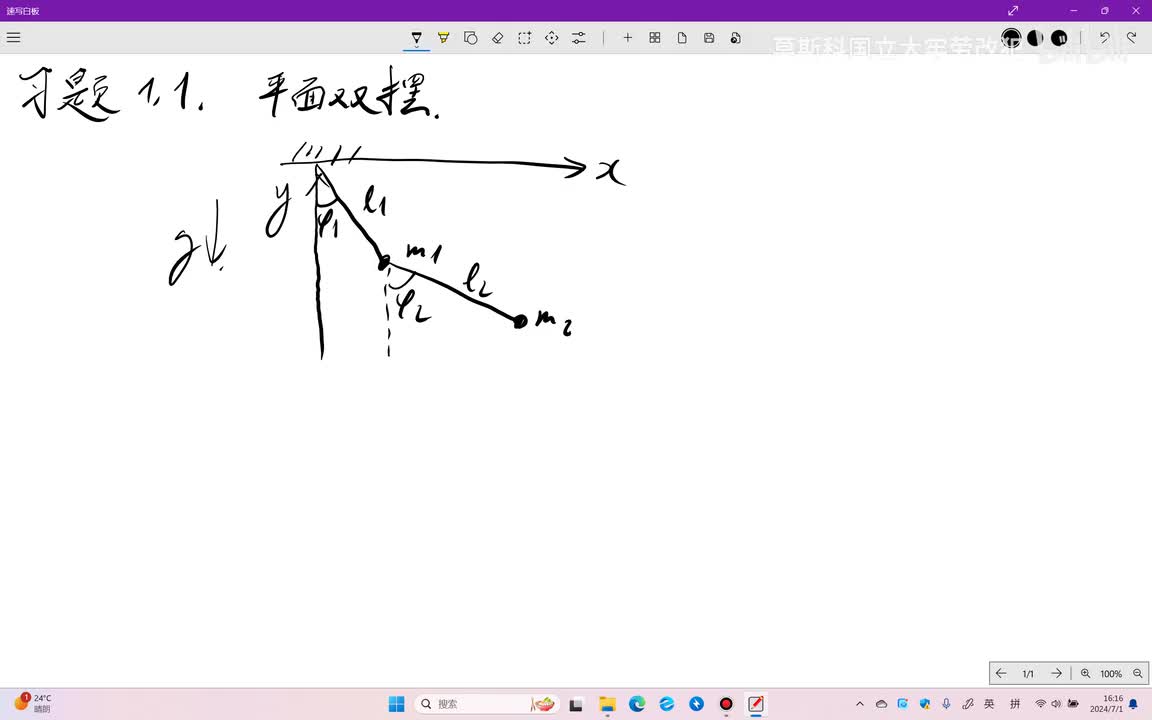The width and height of the screenshot is (1152, 720).
Task: Click the 1/1 page indicator
Action: (1028, 674)
